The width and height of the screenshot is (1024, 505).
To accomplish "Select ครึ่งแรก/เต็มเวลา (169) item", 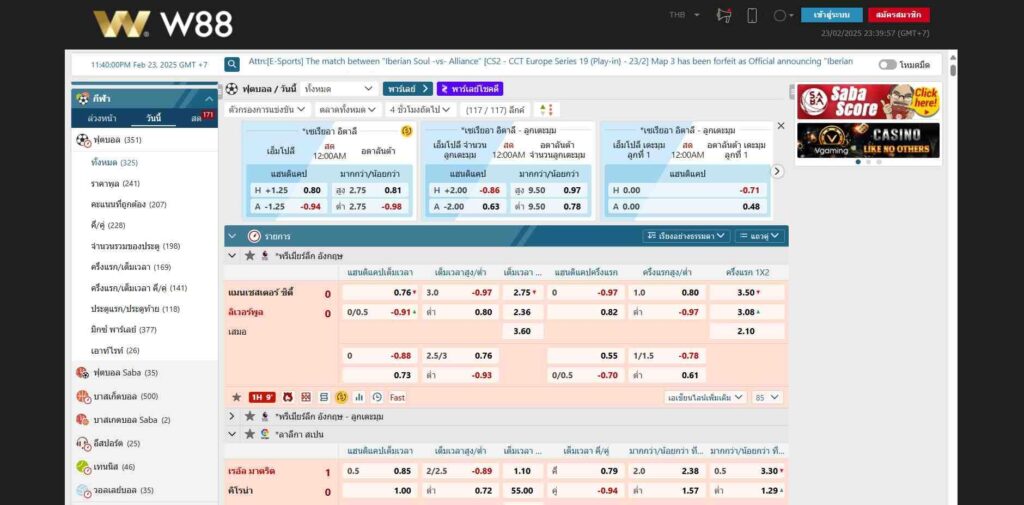I will 131,267.
